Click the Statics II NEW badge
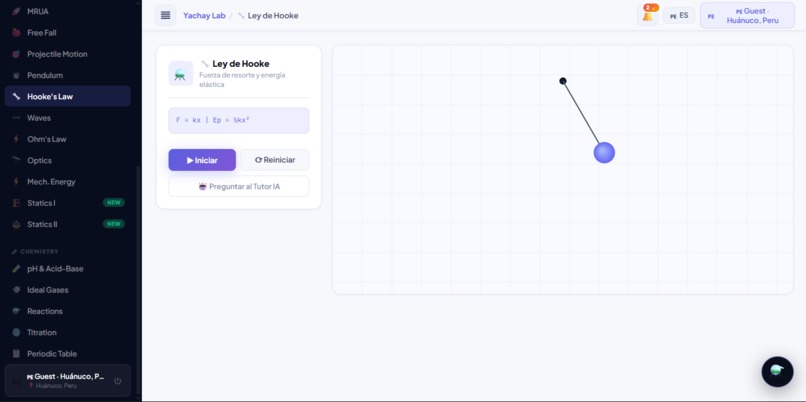The image size is (806, 402). click(114, 224)
